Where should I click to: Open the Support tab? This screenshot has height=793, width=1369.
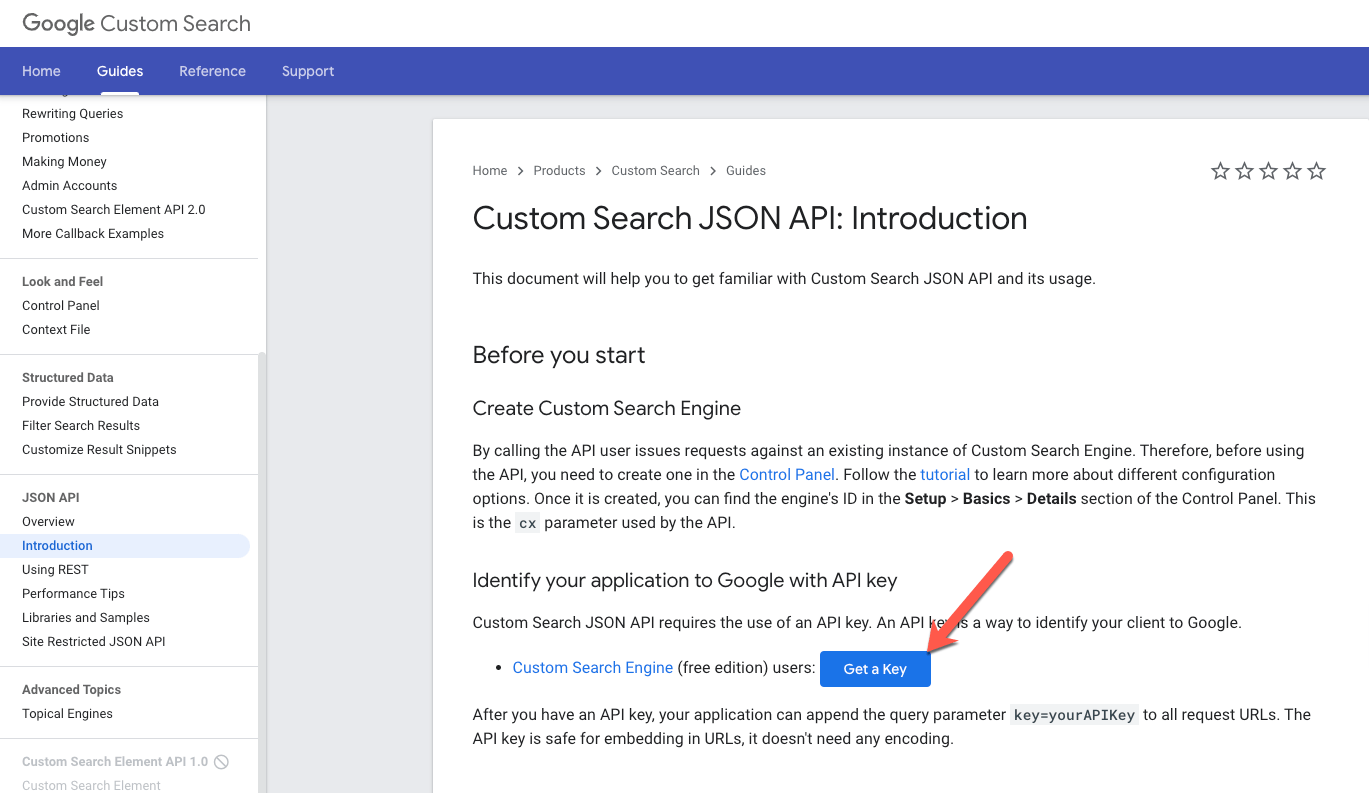click(x=308, y=71)
